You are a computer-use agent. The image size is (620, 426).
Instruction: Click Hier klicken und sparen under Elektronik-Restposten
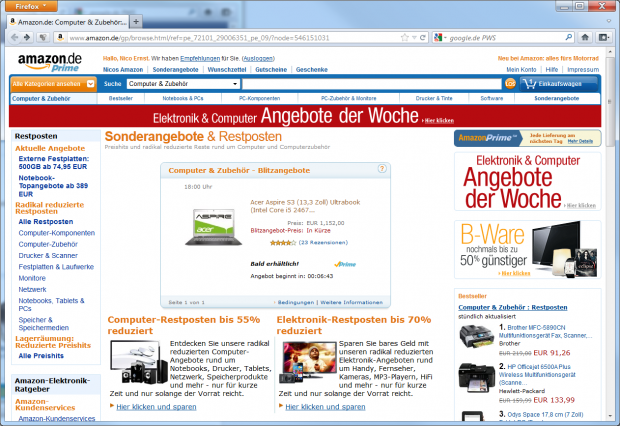(x=325, y=407)
